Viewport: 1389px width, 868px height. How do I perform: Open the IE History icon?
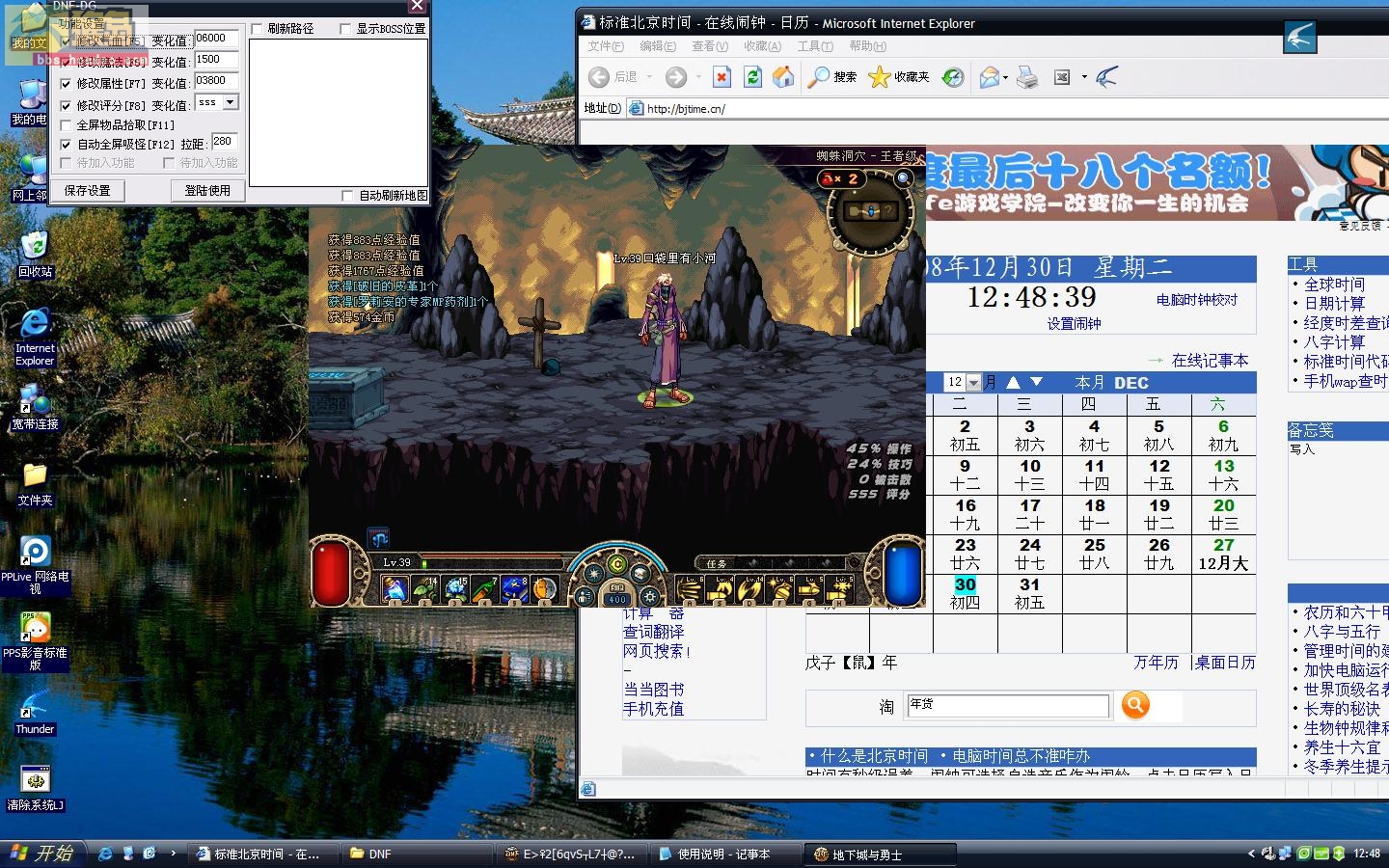coord(952,77)
